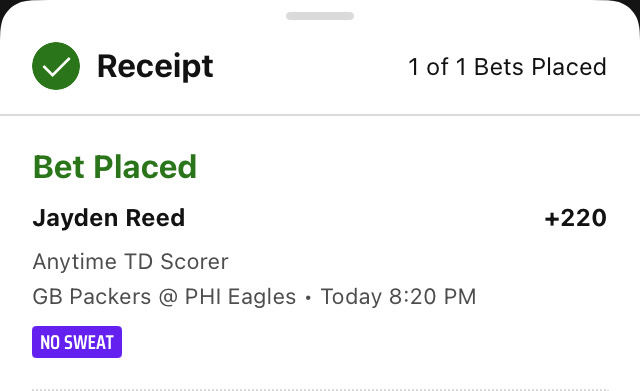Screen dimensions: 640x391
Task: Click the solid divider under Receipt header
Action: tap(320, 115)
